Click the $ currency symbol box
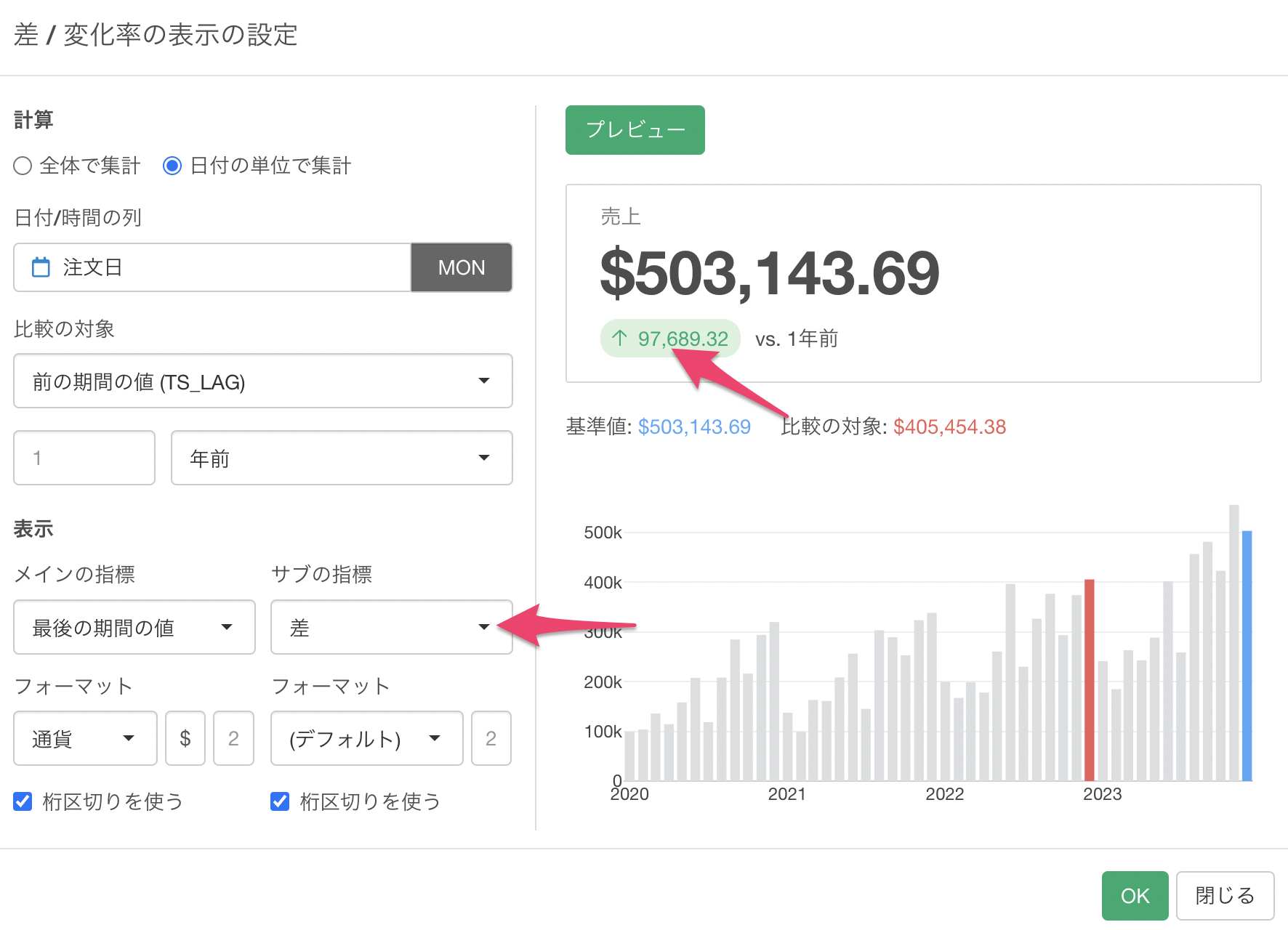 185,738
